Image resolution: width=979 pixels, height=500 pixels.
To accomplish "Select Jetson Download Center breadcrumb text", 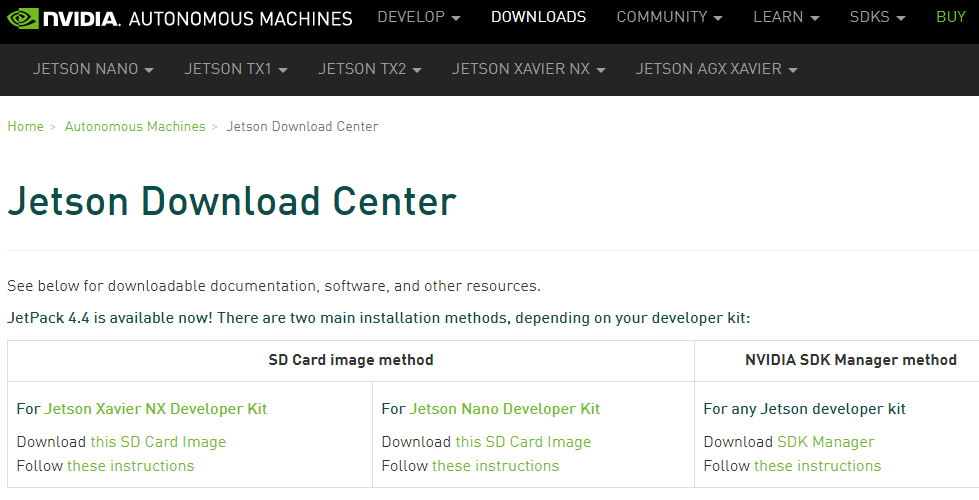I will click(302, 126).
